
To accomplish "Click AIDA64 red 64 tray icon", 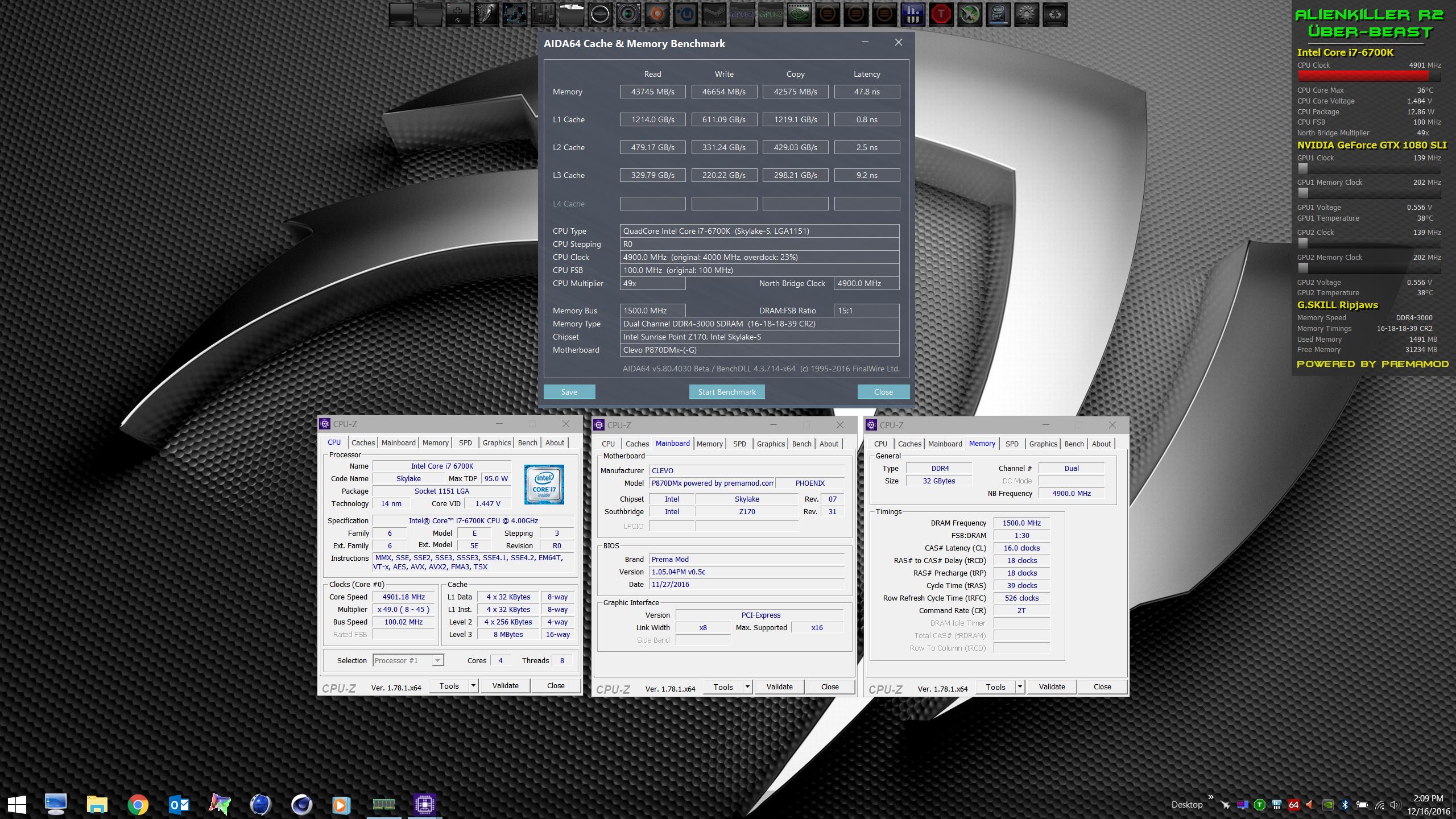I will pos(1293,805).
